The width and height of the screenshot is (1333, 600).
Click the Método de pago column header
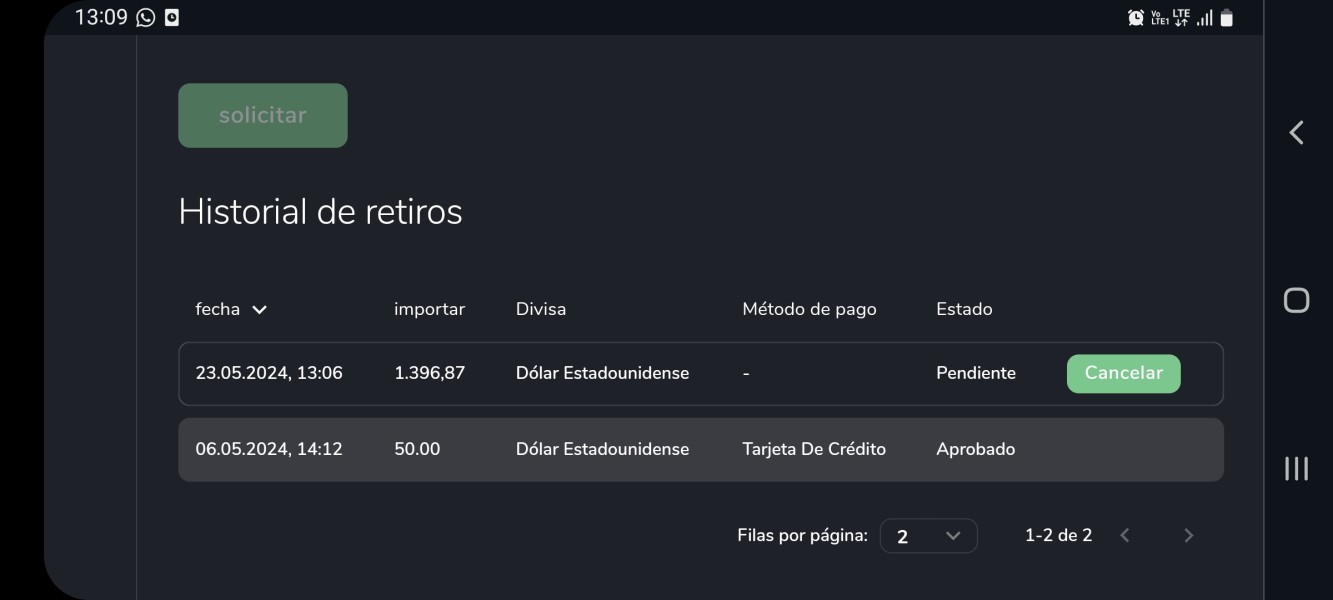(809, 309)
